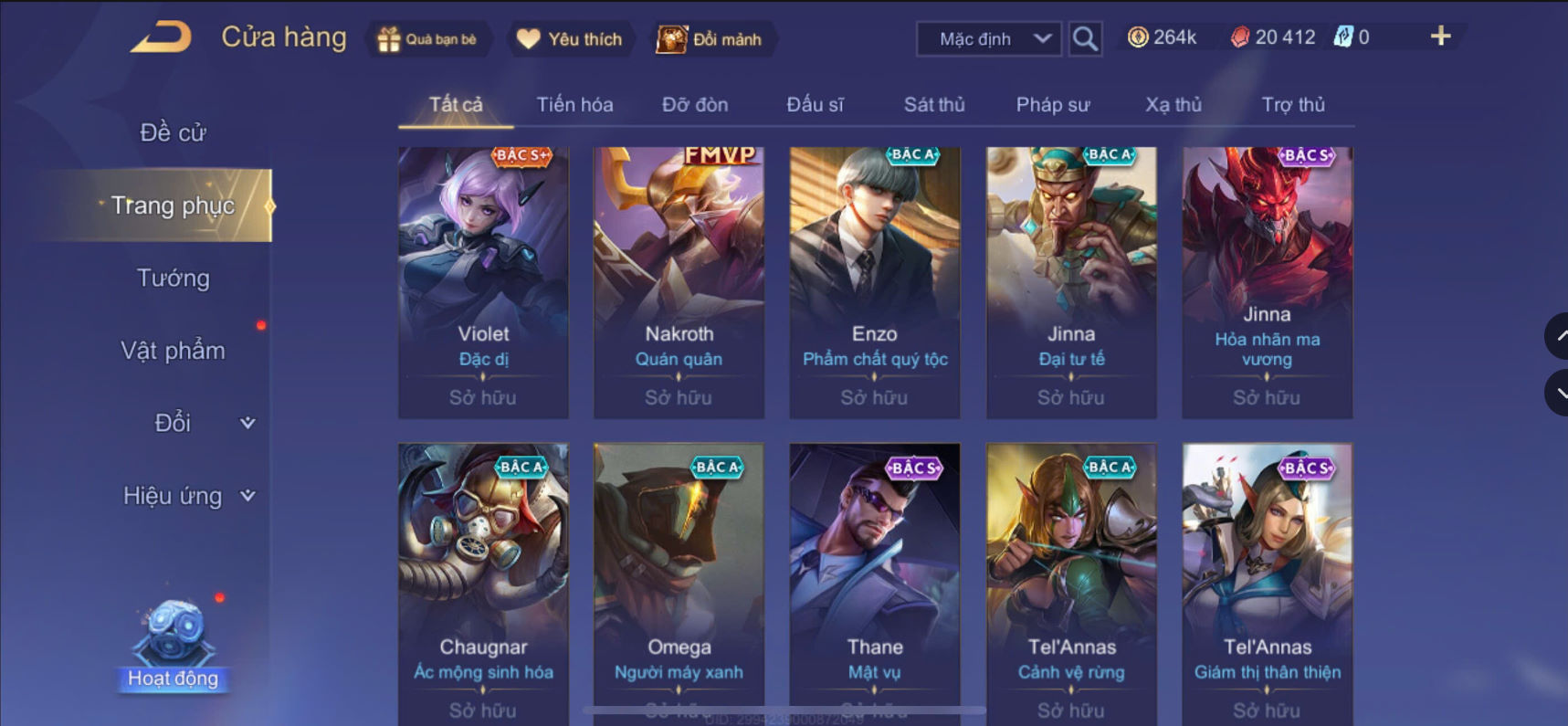This screenshot has width=1568, height=726.
Task: Open the search magnifier icon
Action: coord(1085,38)
